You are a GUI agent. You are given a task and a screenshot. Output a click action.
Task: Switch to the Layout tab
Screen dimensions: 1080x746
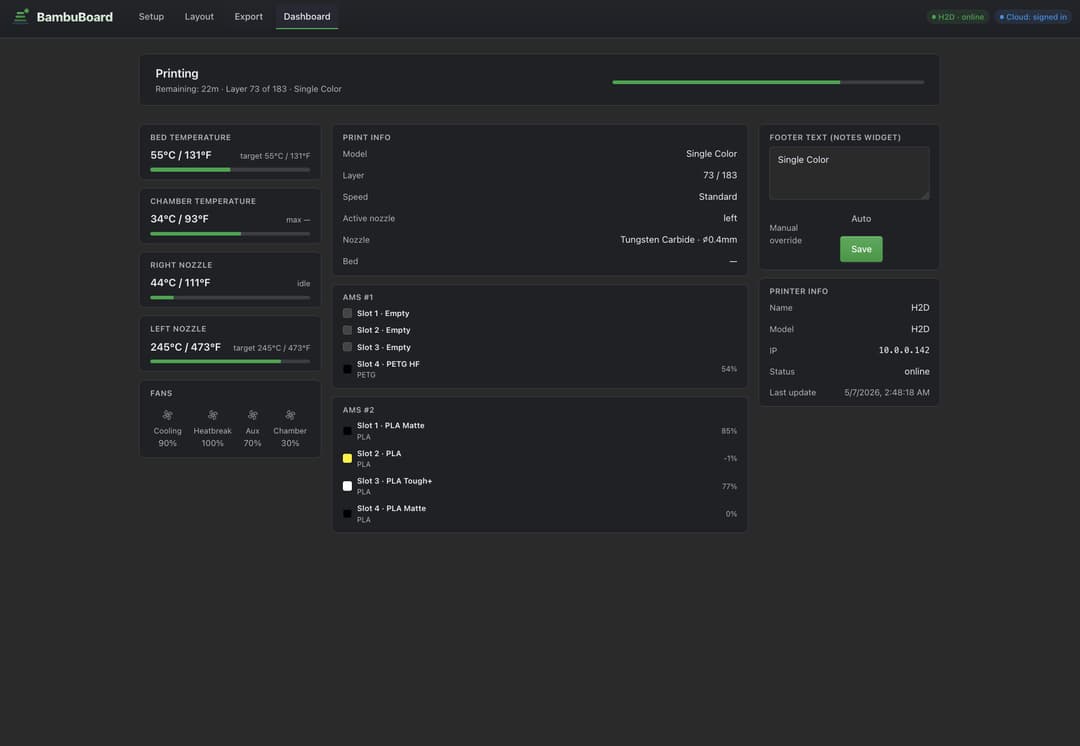click(199, 17)
